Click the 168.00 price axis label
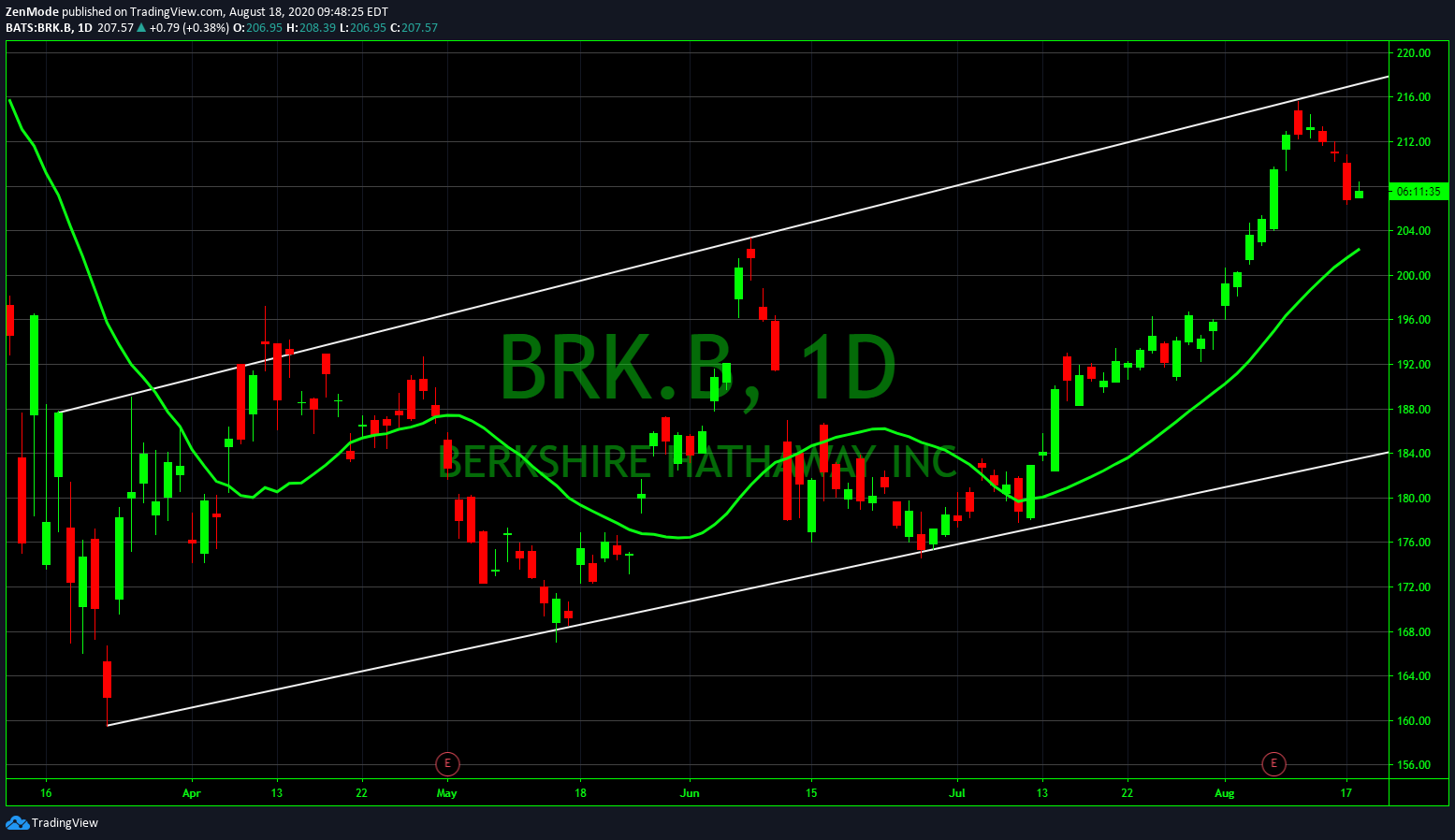The height and width of the screenshot is (840, 1455). pyautogui.click(x=1414, y=632)
